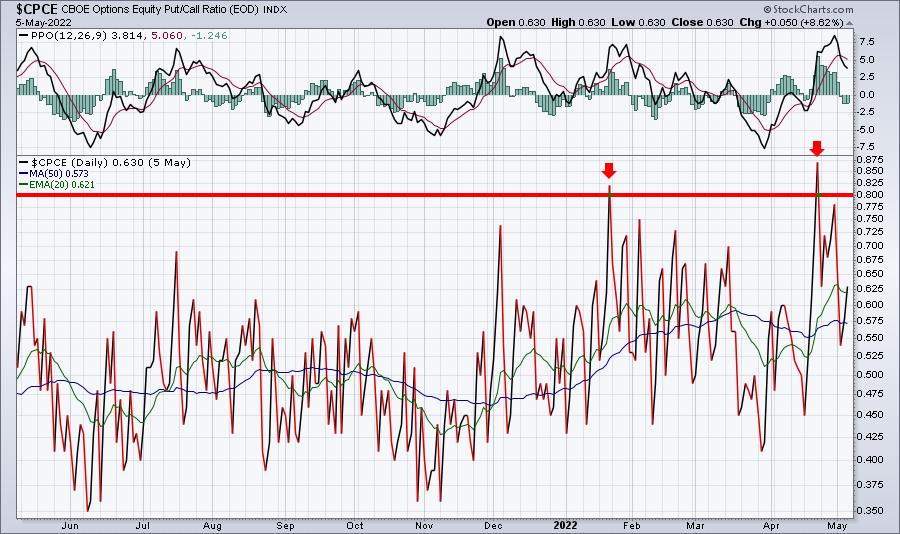Click the Jun label on date axis

point(69,525)
